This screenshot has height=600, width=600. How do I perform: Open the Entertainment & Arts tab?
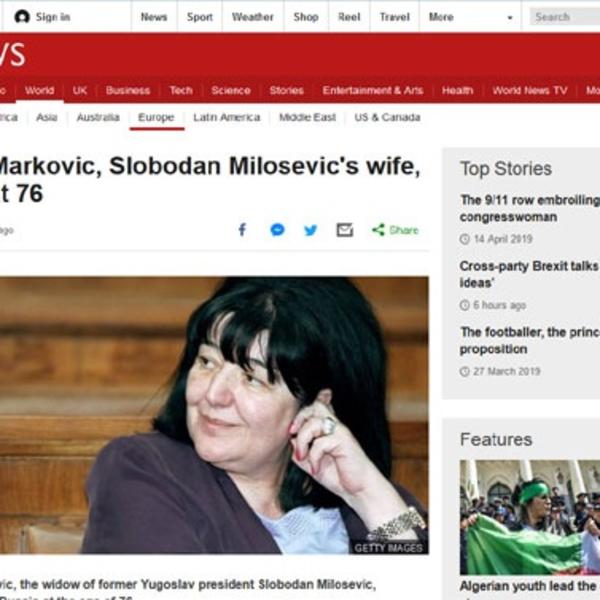pyautogui.click(x=373, y=90)
